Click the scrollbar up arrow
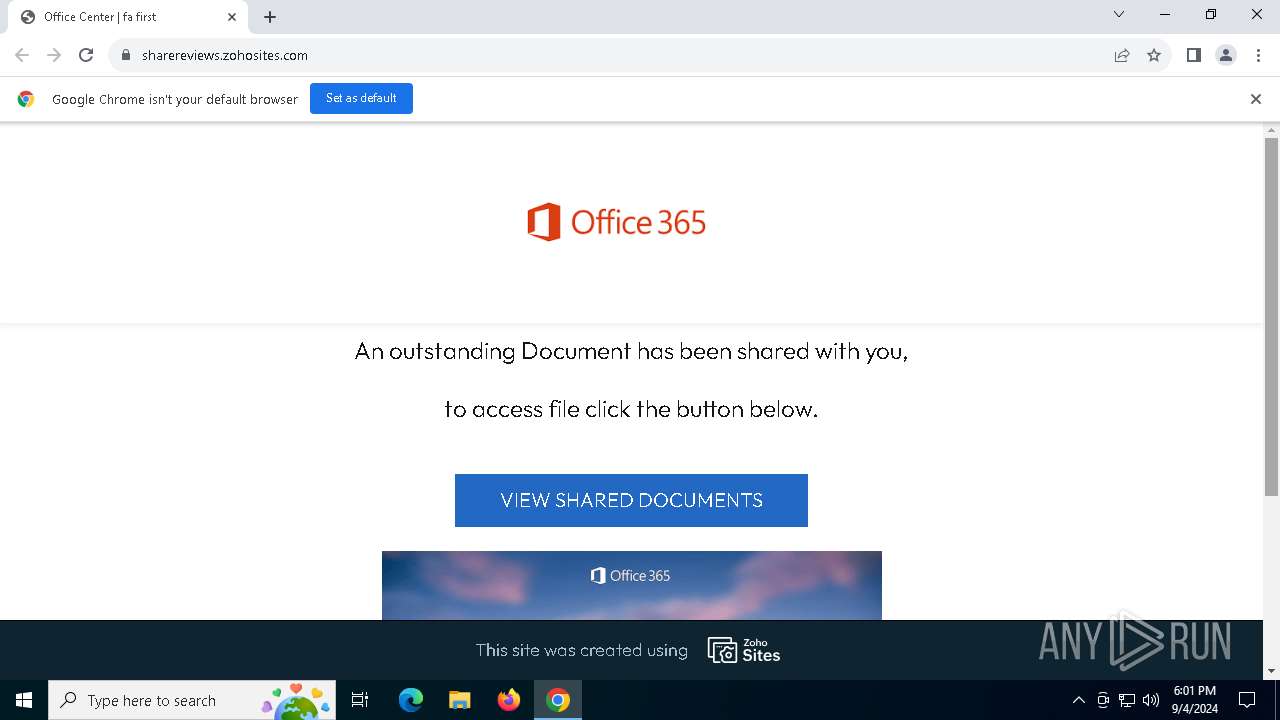 pyautogui.click(x=1272, y=130)
